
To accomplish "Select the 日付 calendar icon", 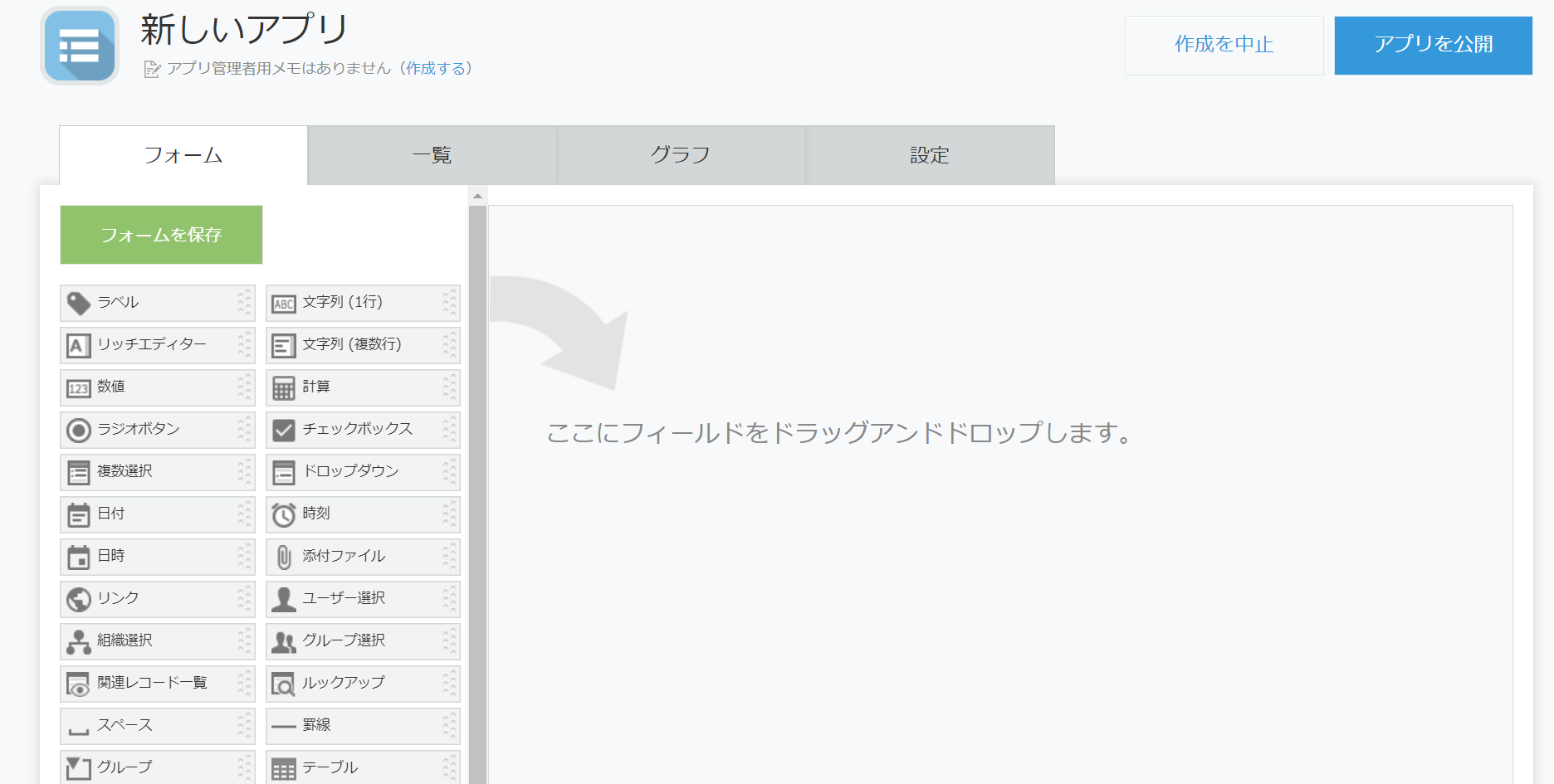I will (x=79, y=515).
